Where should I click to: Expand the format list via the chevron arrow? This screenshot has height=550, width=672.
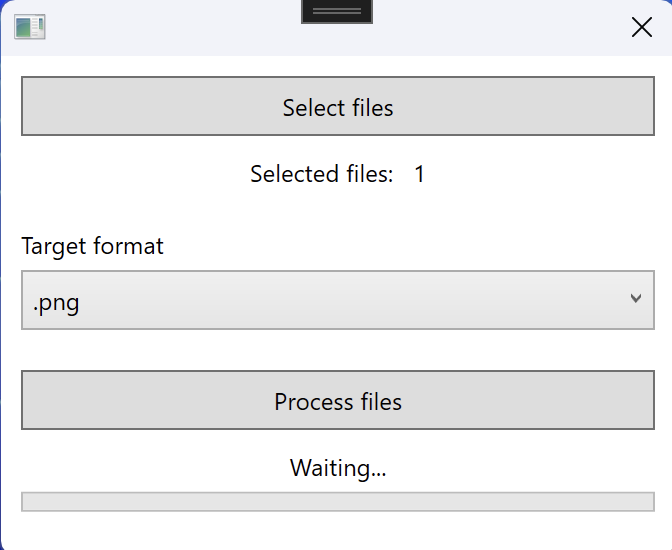click(636, 298)
